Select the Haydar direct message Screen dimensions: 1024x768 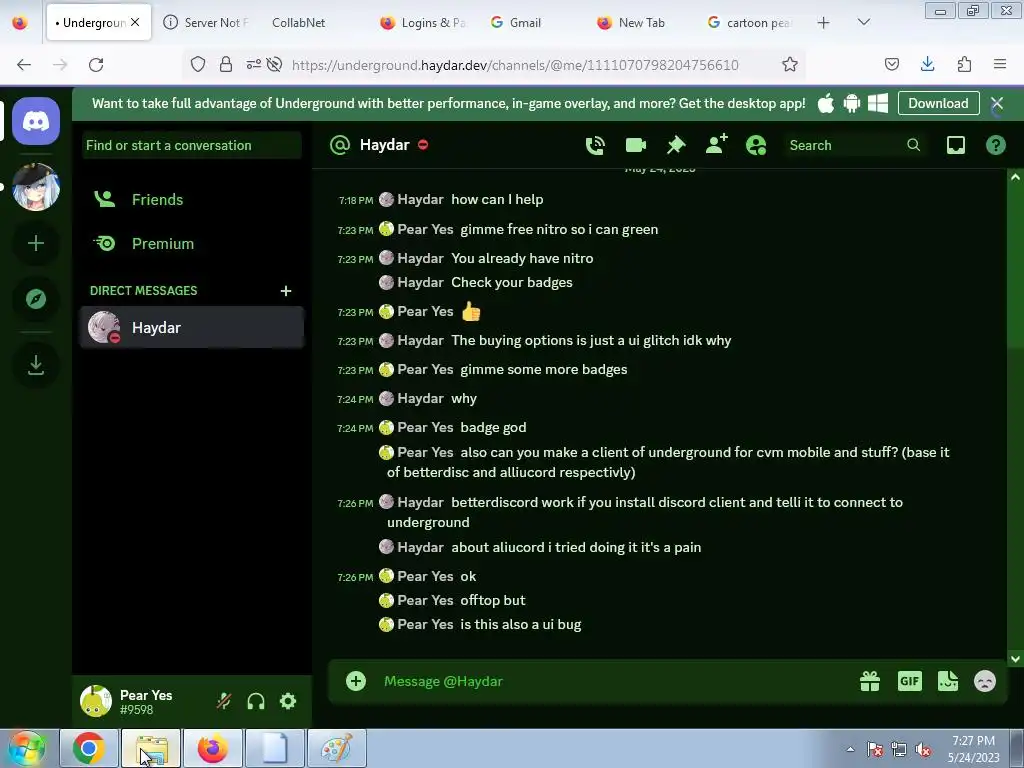[x=191, y=327]
